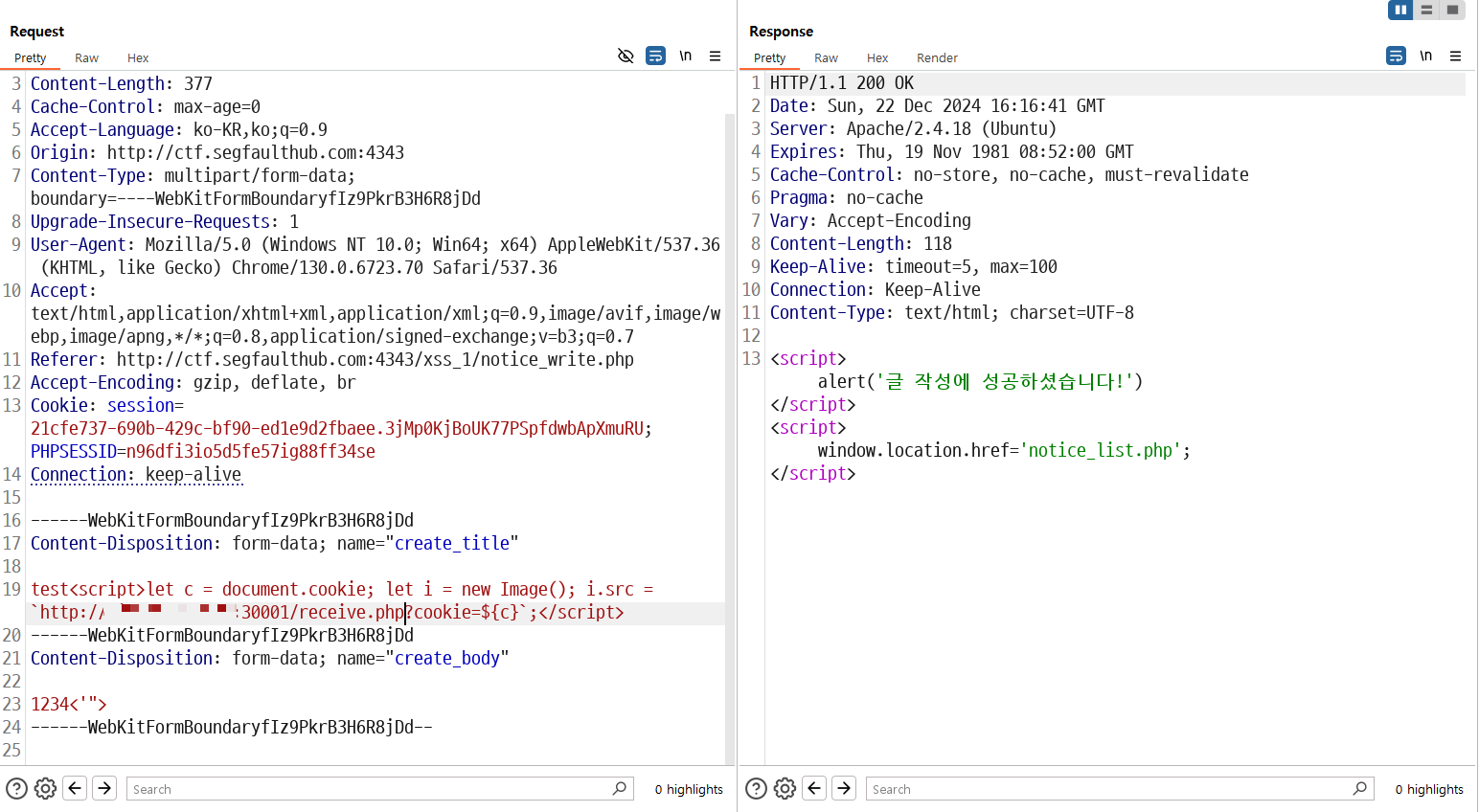Click the test<script> payload line
Viewport: 1479px width, 812px height.
pos(342,600)
